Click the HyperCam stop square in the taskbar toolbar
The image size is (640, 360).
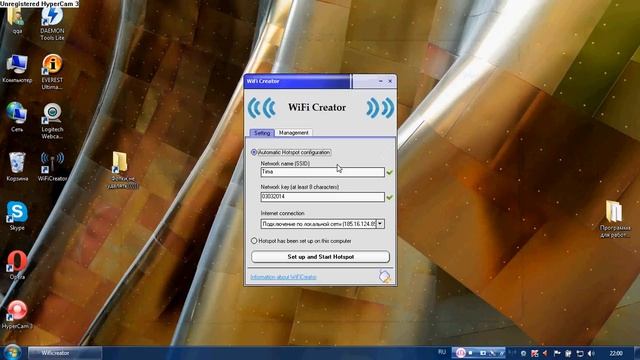tap(471, 353)
